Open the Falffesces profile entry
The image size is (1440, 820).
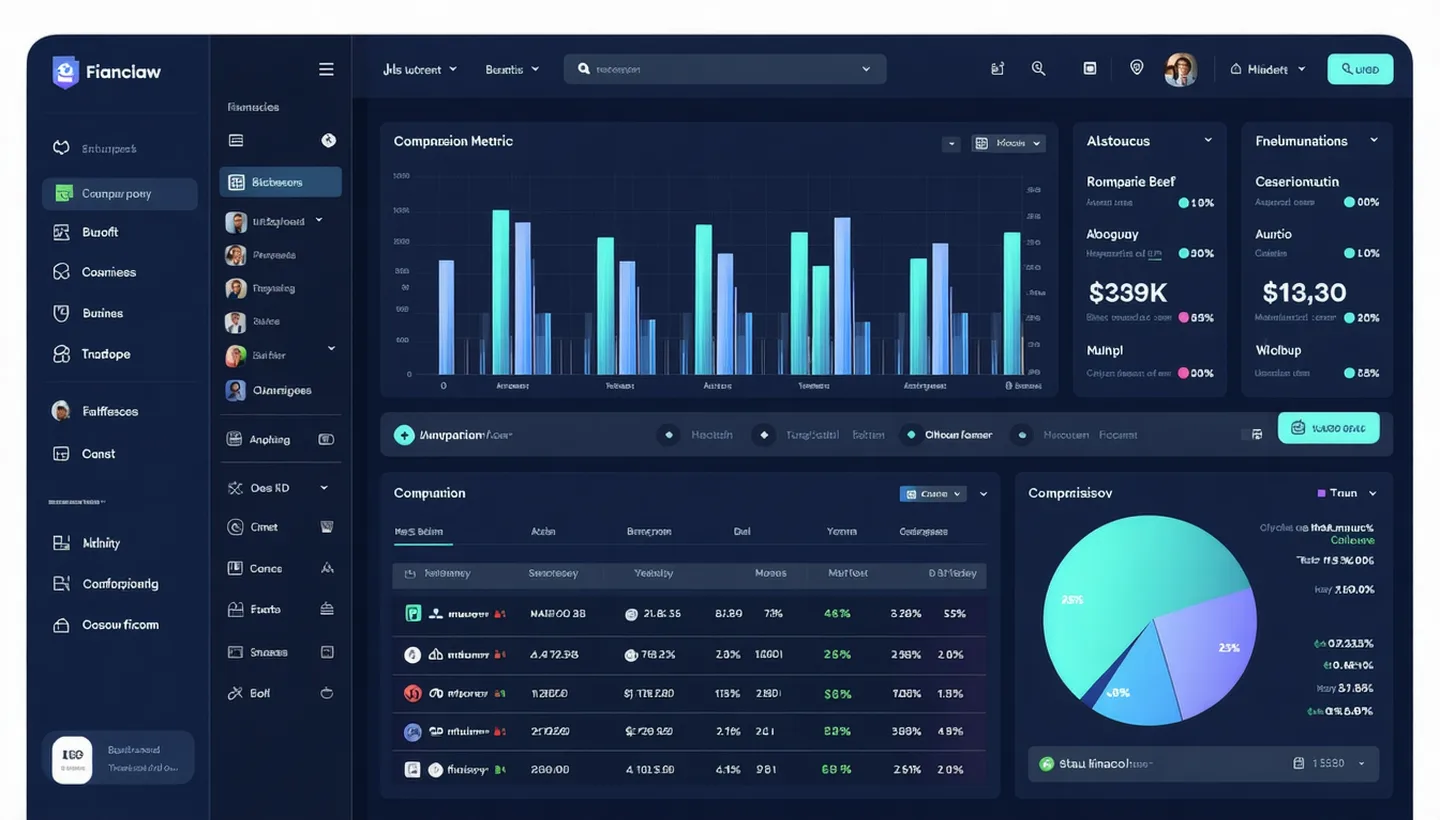pos(96,411)
